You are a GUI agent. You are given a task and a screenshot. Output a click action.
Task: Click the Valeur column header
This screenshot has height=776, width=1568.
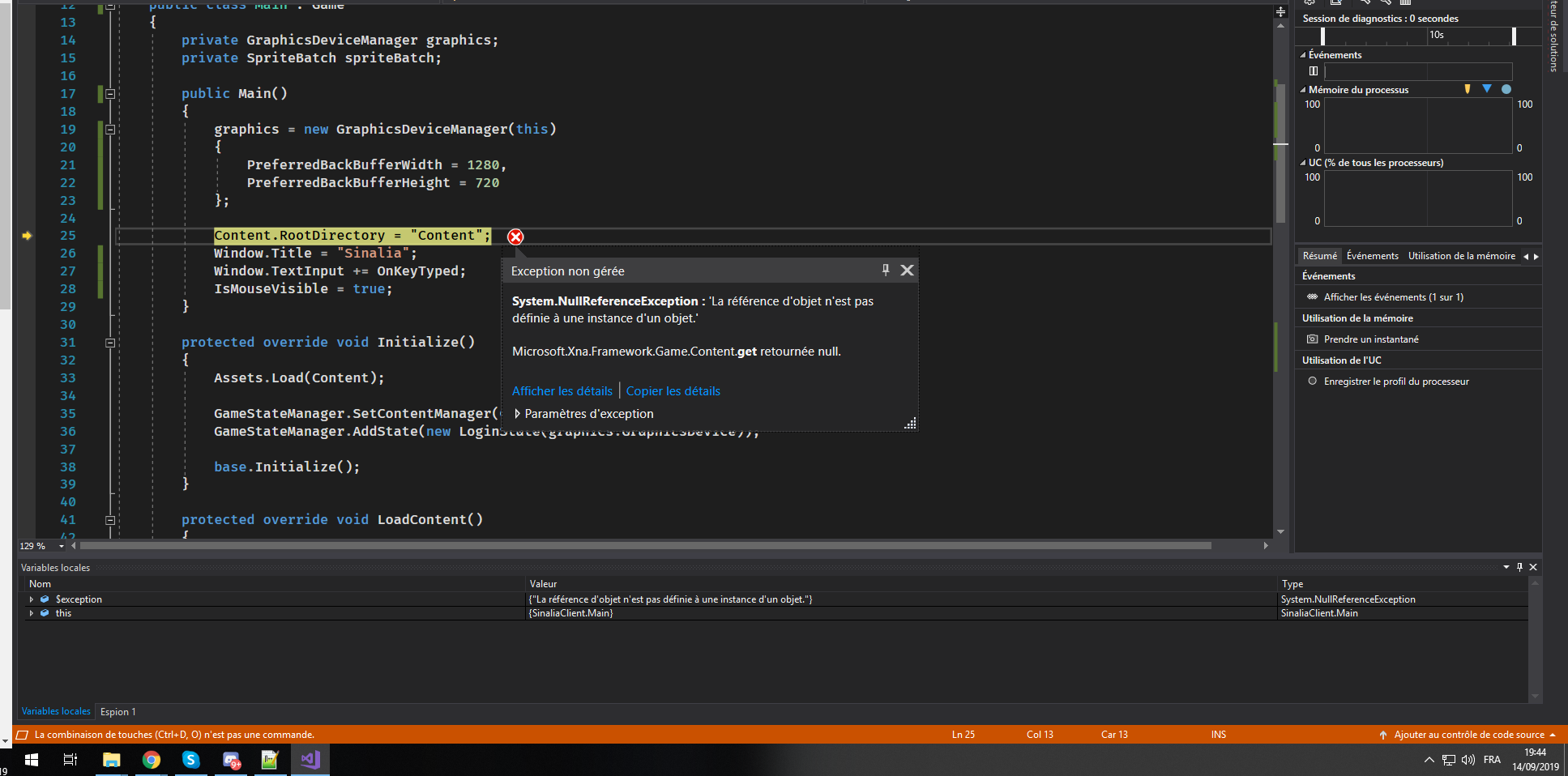(902, 584)
